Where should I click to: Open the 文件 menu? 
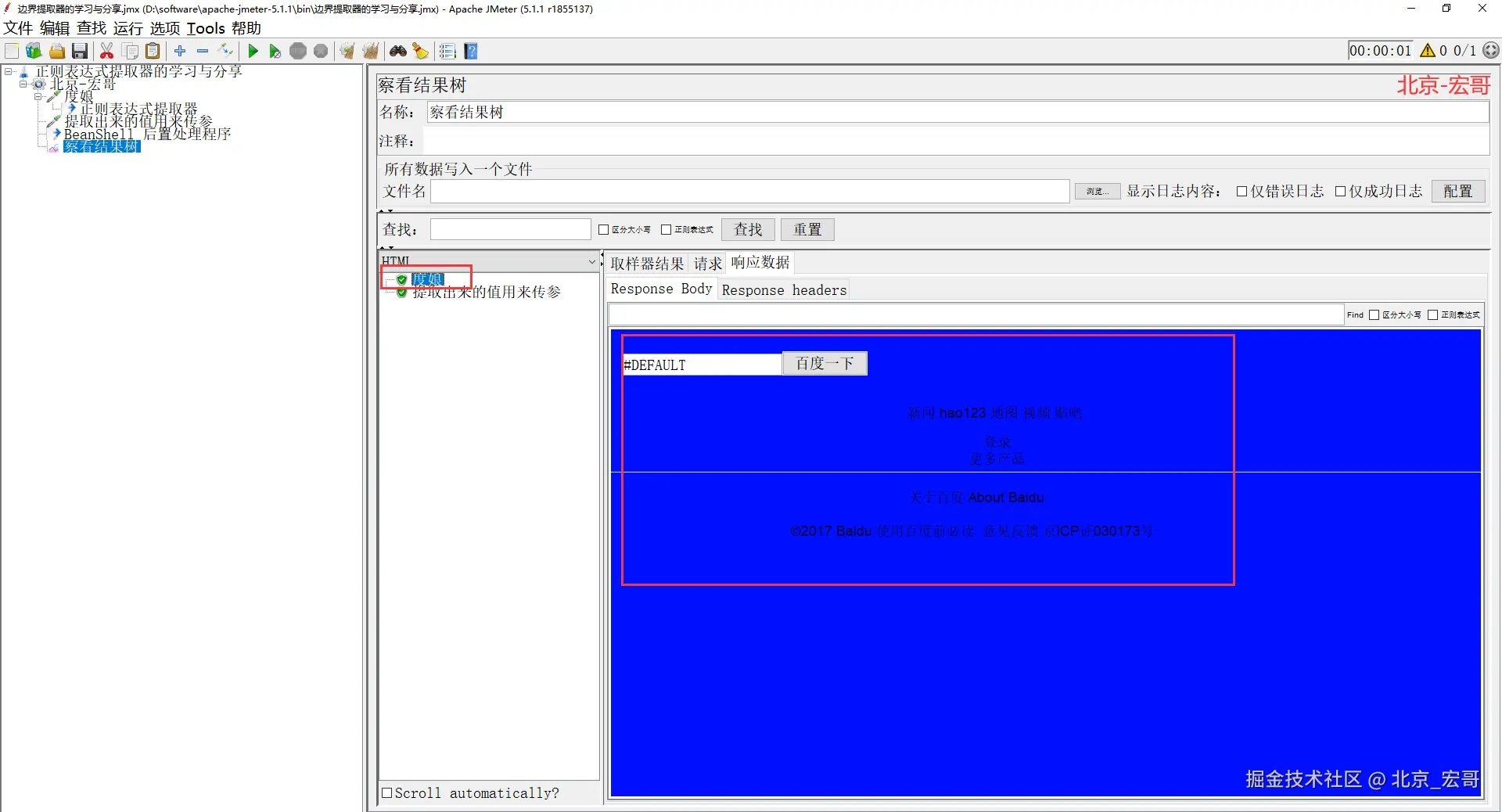tap(18, 28)
